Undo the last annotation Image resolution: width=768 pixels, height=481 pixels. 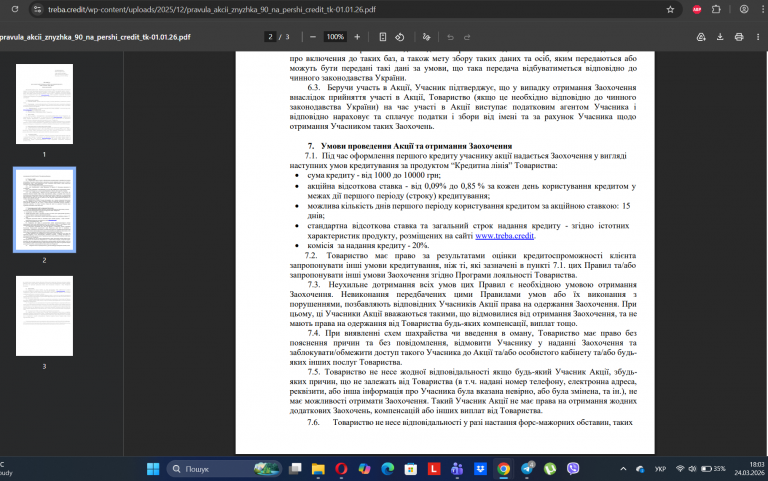[450, 37]
